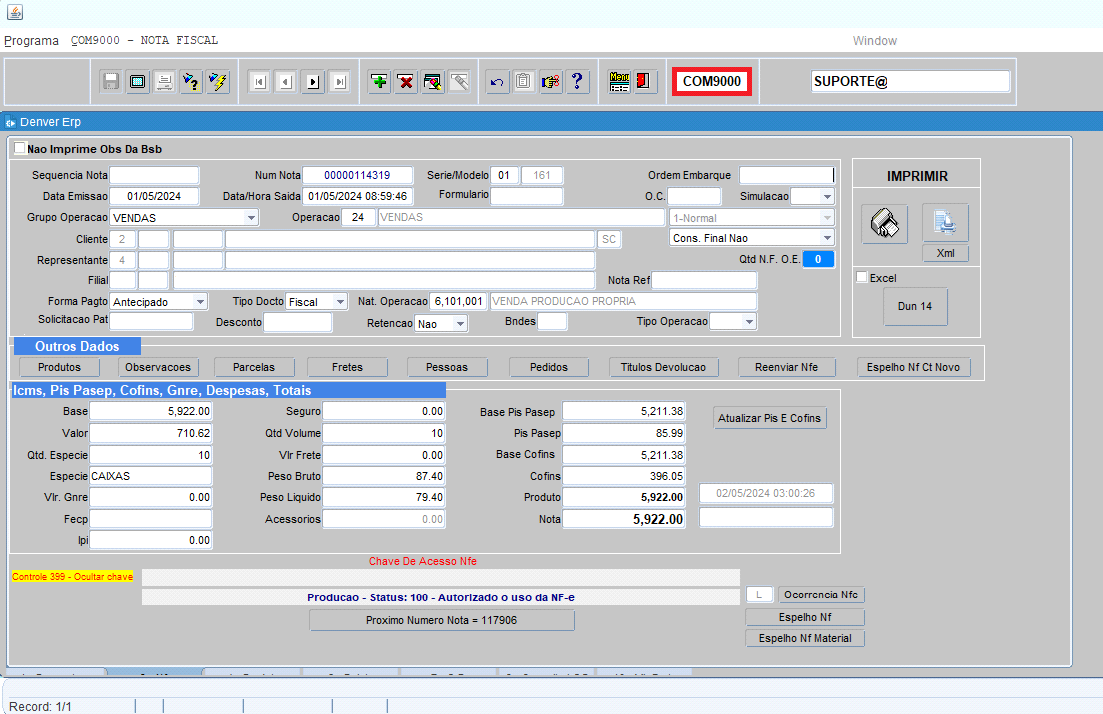Click the Num Nota field
This screenshot has height=714, width=1103.
[x=357, y=175]
